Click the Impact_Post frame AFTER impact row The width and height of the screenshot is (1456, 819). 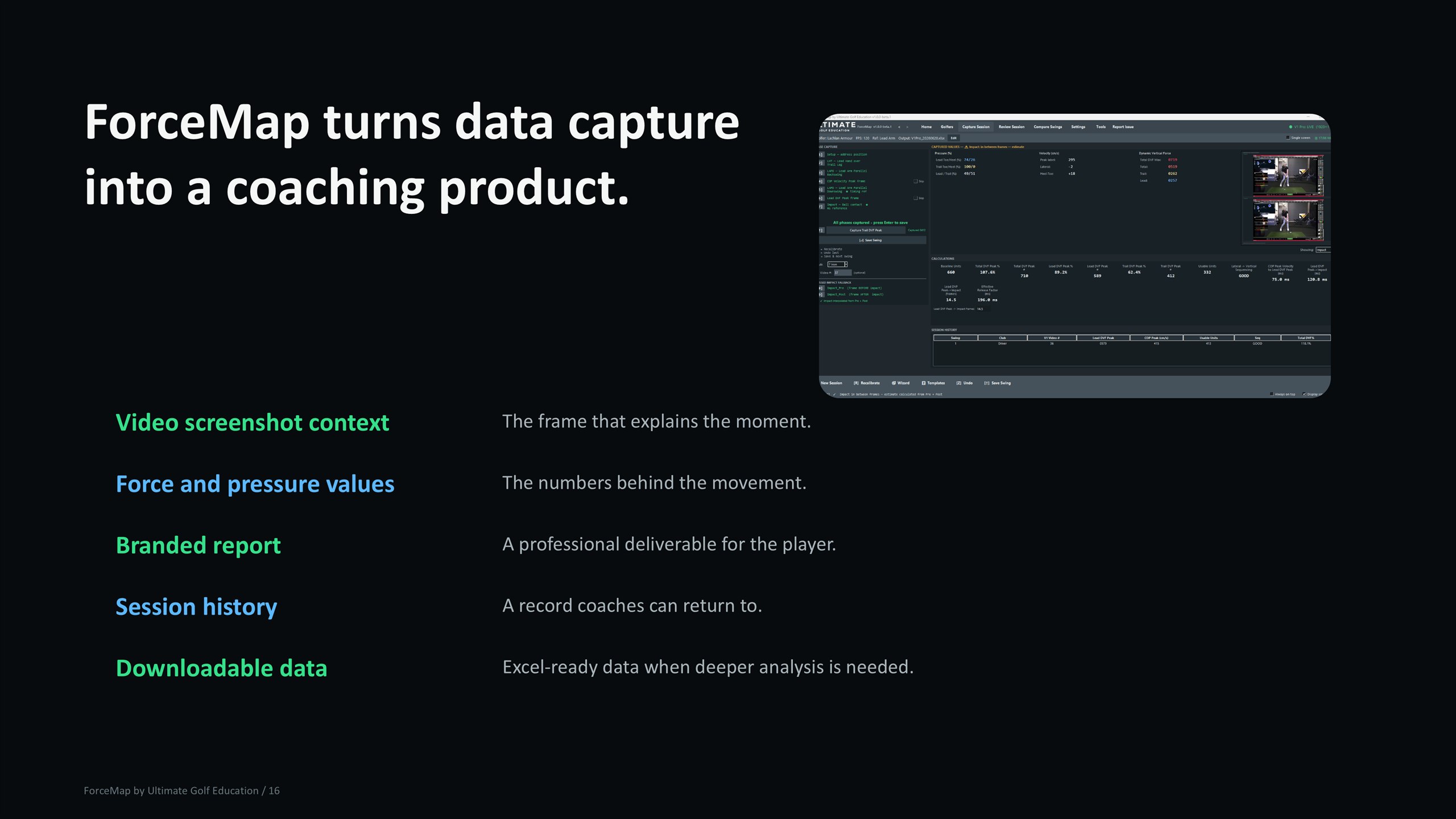click(x=855, y=295)
